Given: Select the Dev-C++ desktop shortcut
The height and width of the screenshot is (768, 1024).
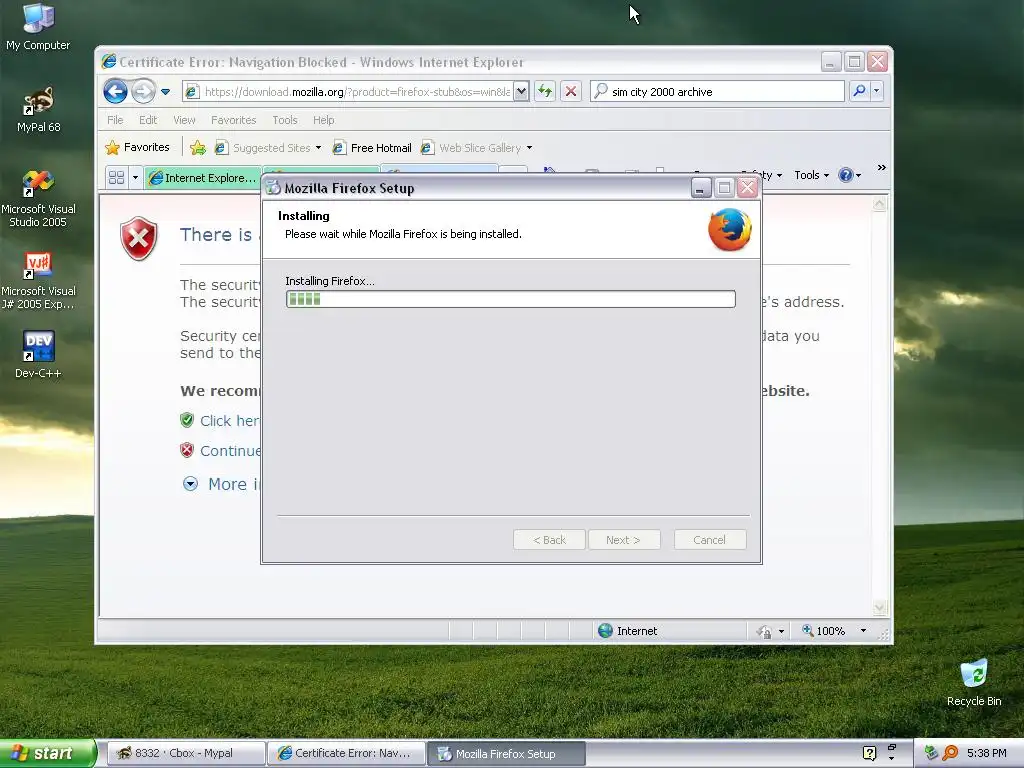Looking at the screenshot, I should 38,355.
